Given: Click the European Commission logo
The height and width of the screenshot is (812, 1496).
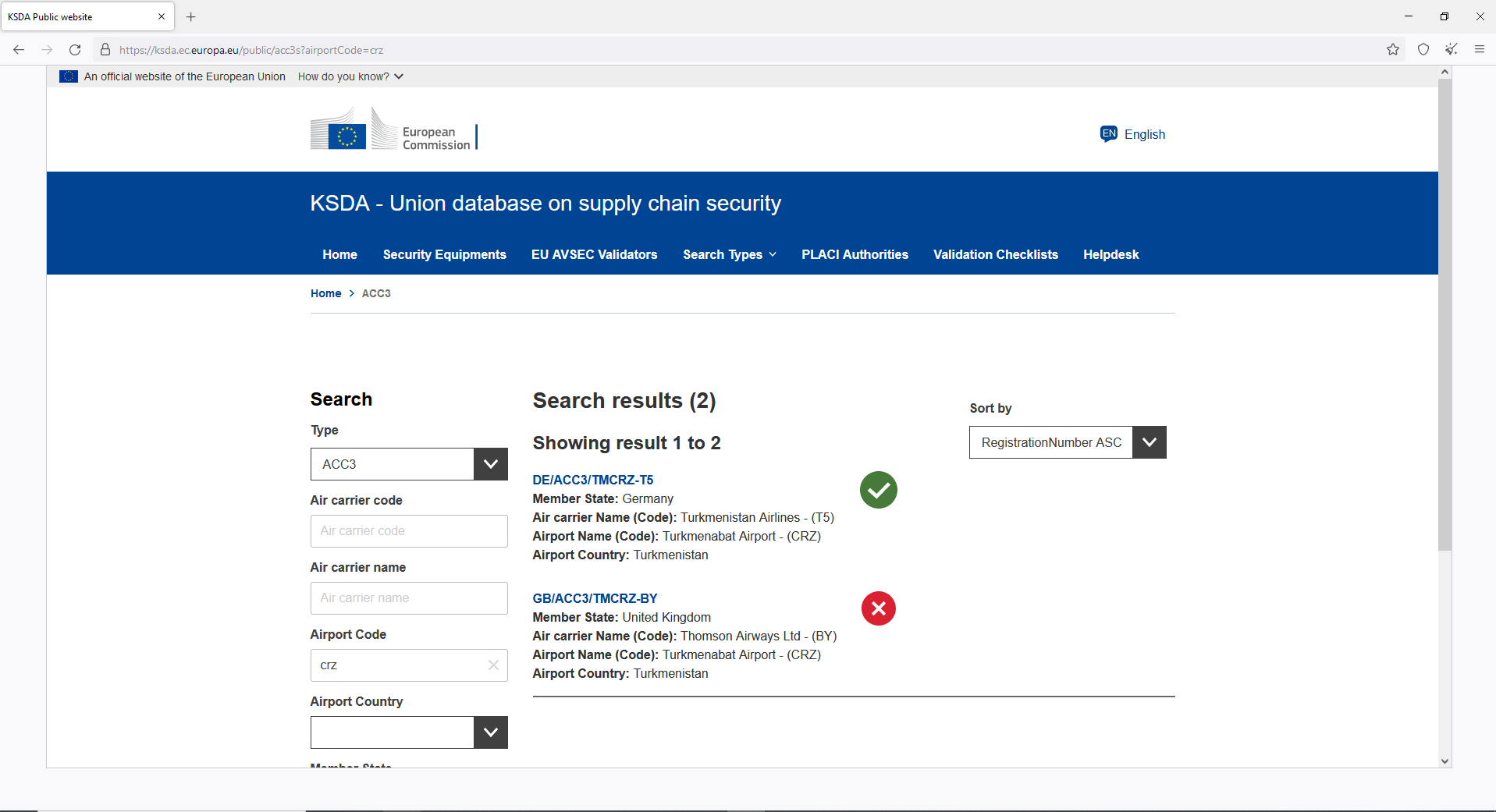Looking at the screenshot, I should click(393, 131).
